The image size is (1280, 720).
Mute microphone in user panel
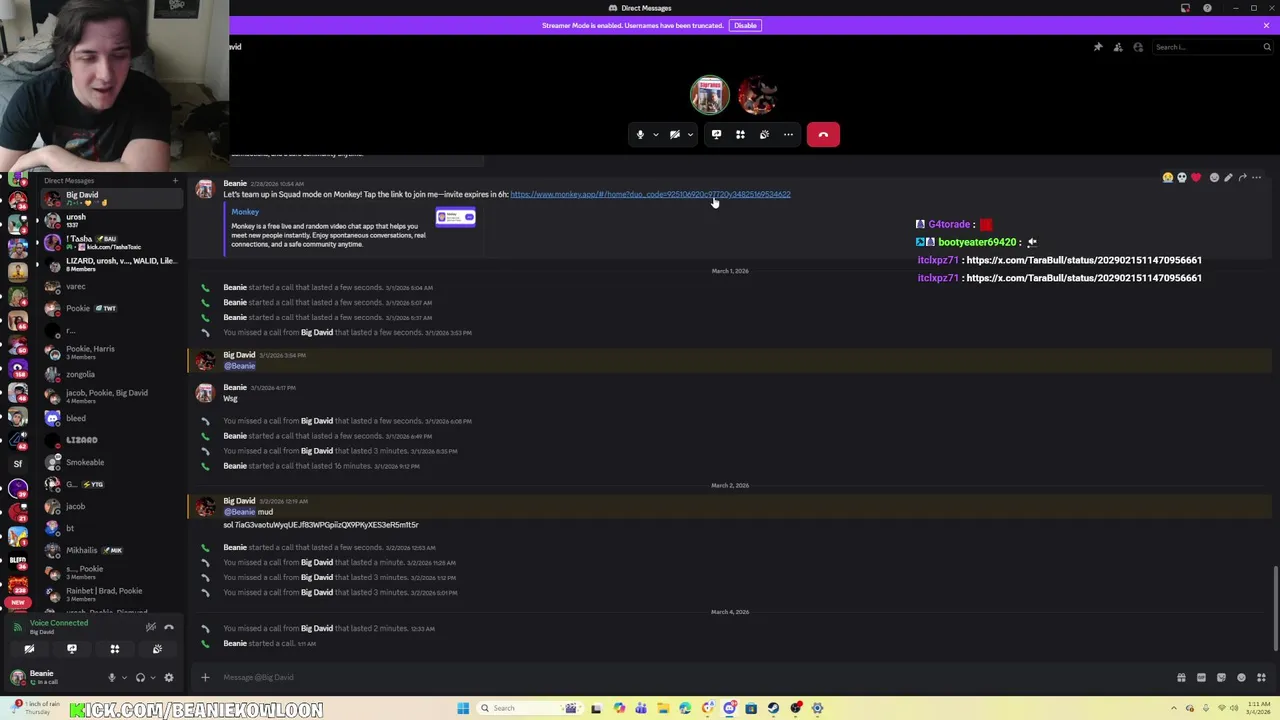click(x=112, y=678)
